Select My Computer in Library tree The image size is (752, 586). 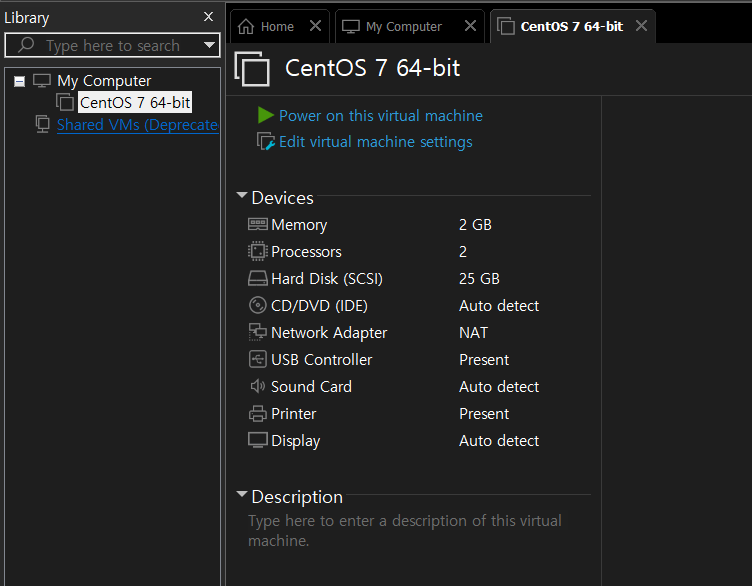pos(104,81)
